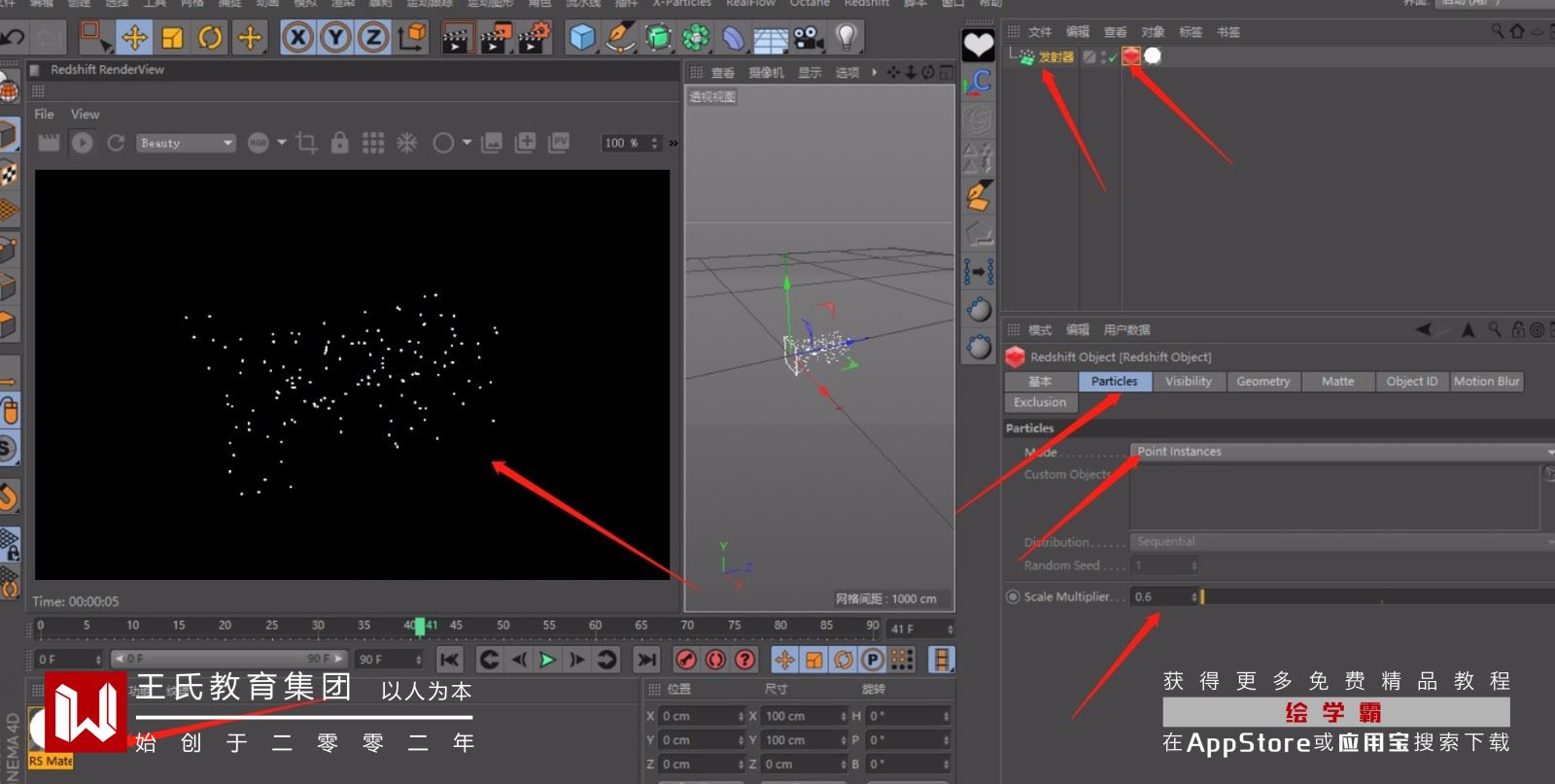Viewport: 1555px width, 784px height.
Task: Click the Redshift Object tag on the emitter
Action: pos(1131,56)
